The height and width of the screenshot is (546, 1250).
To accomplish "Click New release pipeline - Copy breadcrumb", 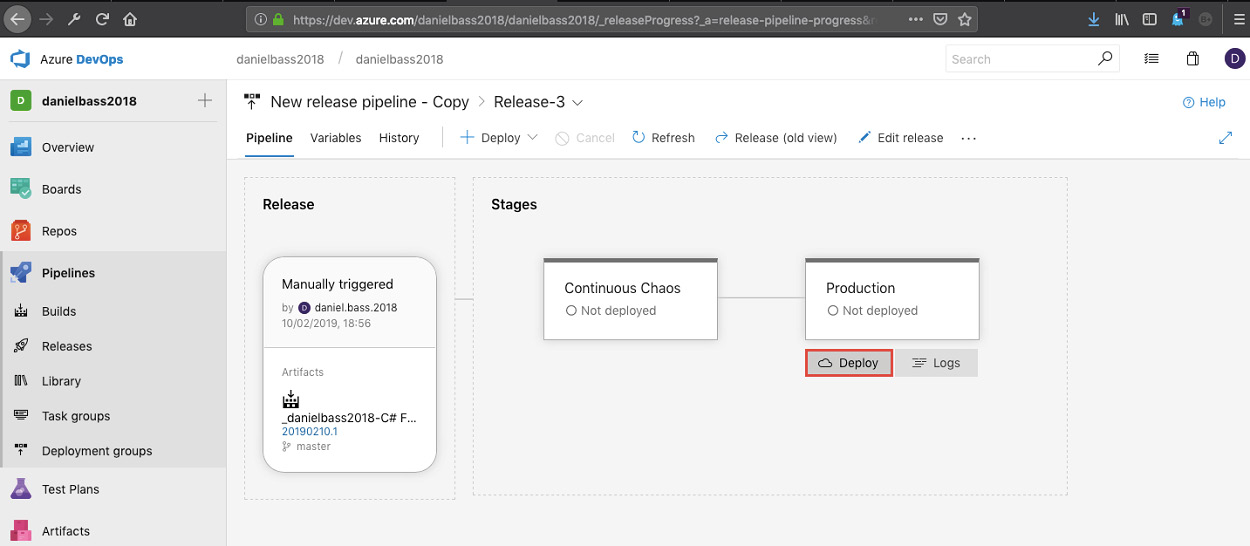I will 369,102.
